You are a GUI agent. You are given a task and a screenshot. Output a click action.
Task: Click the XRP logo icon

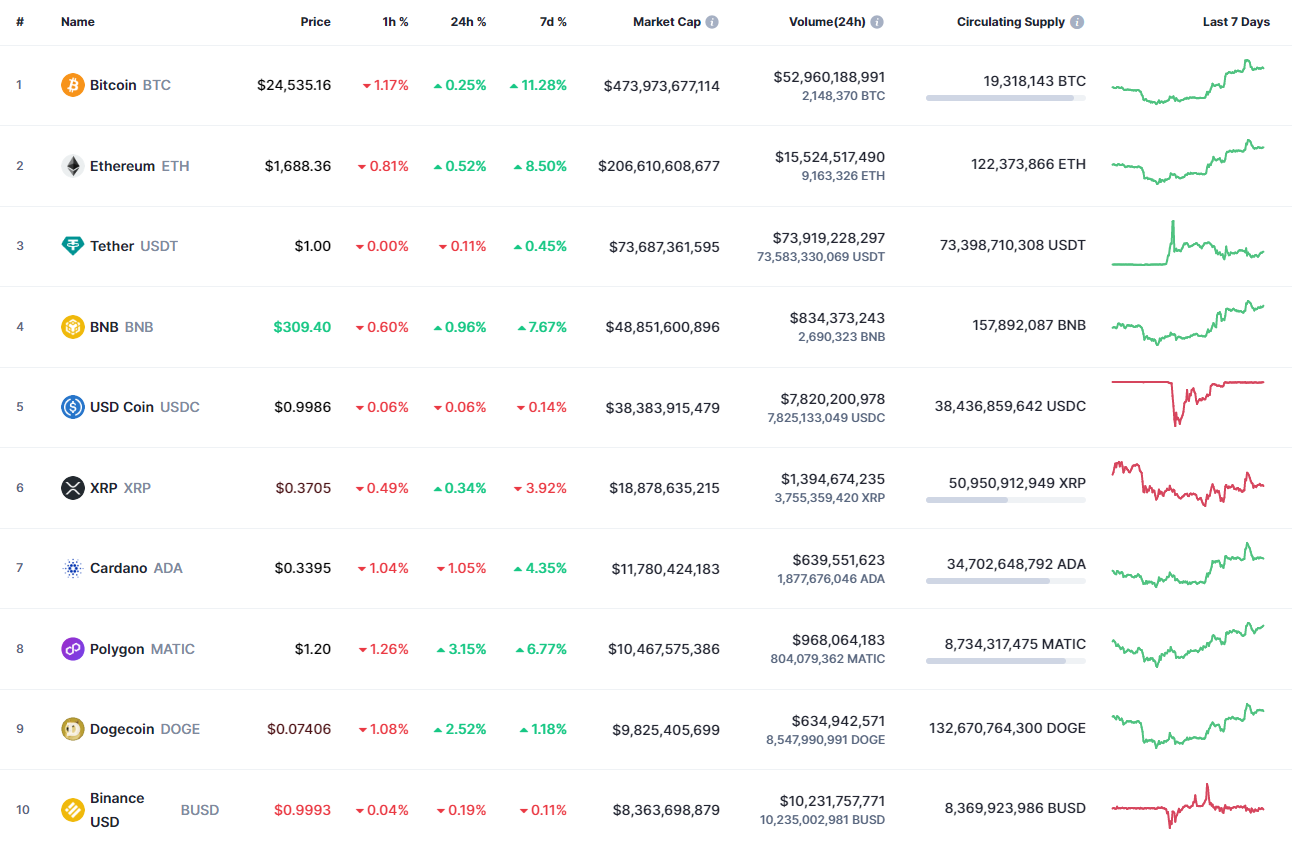[x=72, y=487]
